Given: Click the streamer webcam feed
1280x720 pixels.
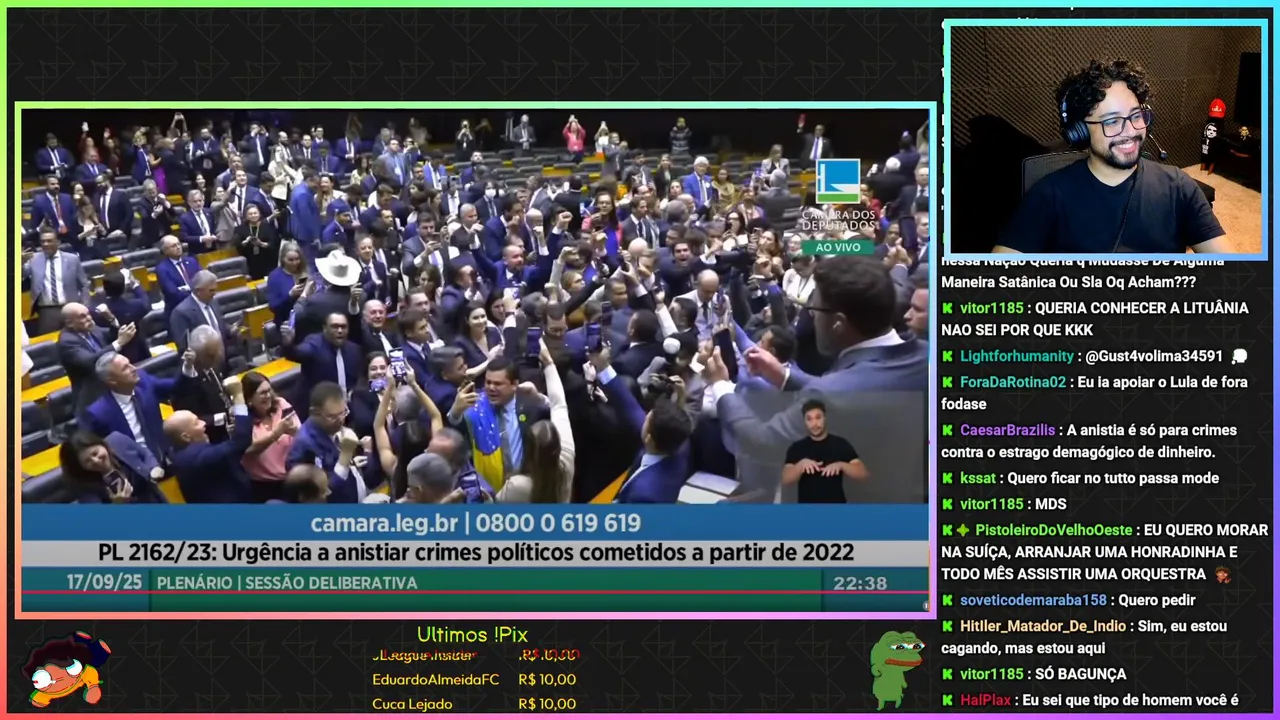Looking at the screenshot, I should (x=1106, y=140).
